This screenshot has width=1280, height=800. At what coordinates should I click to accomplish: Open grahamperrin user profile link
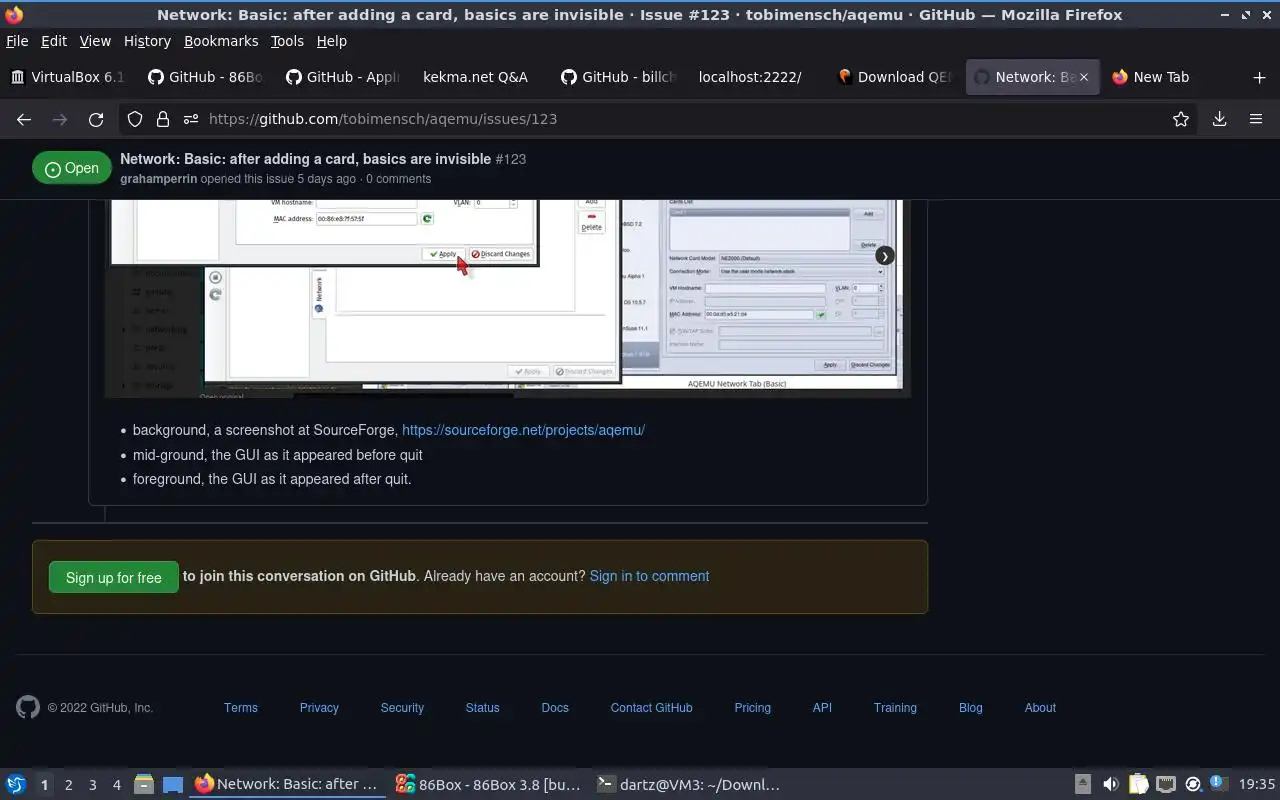tap(158, 179)
